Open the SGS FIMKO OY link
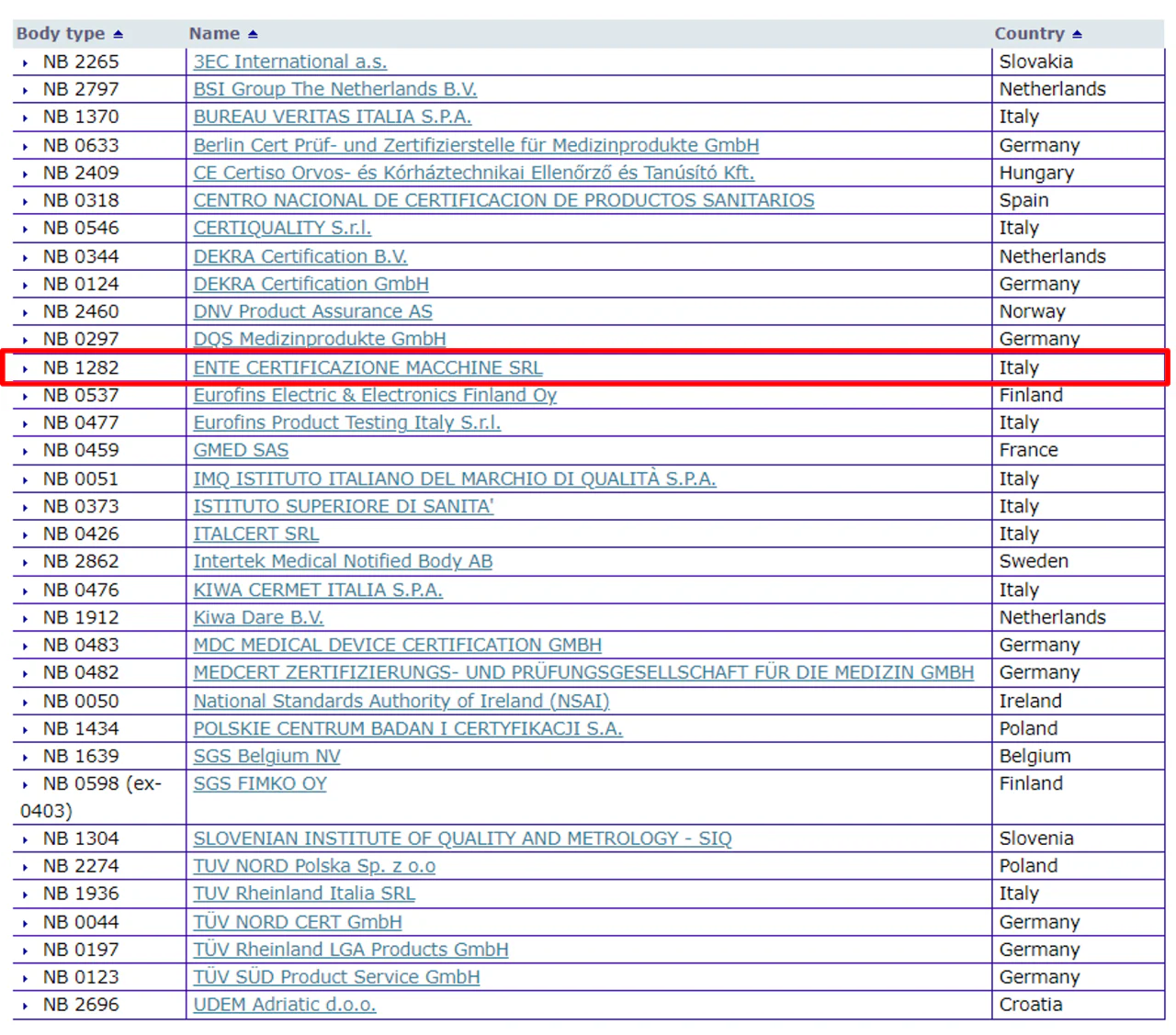 click(x=260, y=783)
